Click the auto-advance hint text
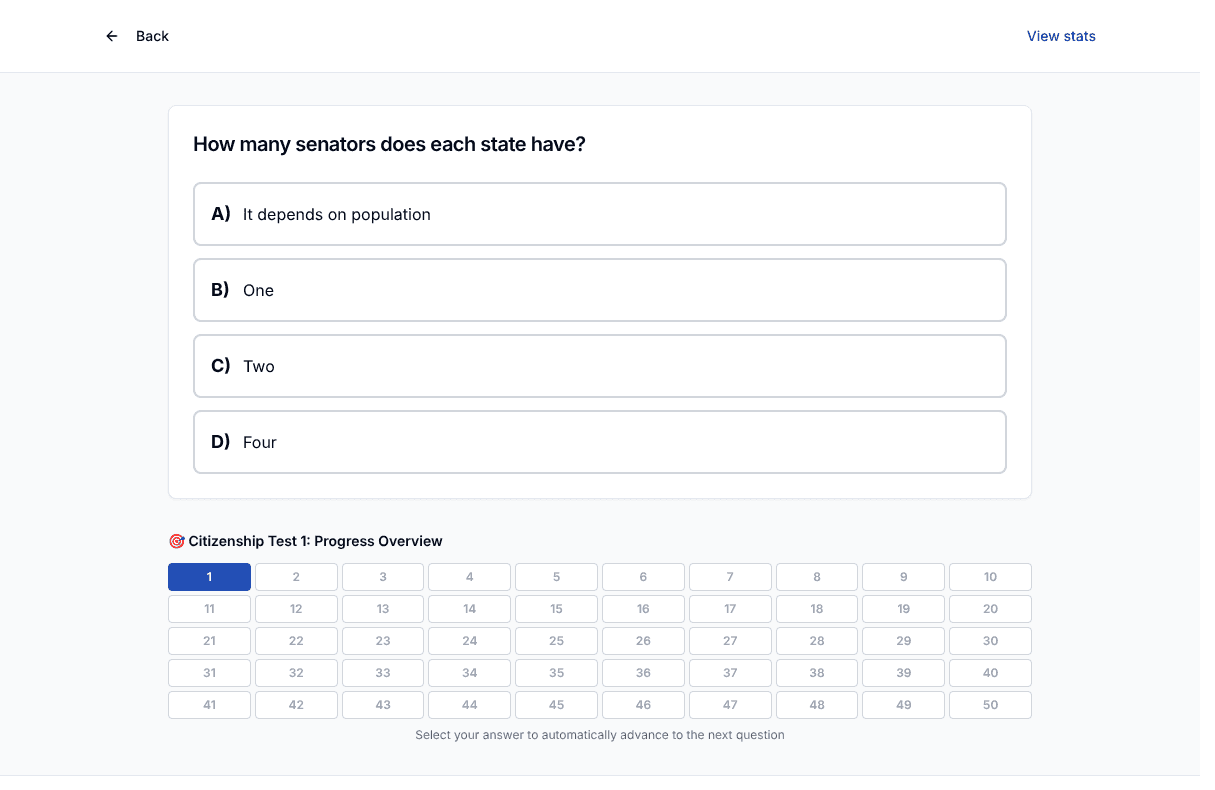The height and width of the screenshot is (790, 1215). (600, 735)
